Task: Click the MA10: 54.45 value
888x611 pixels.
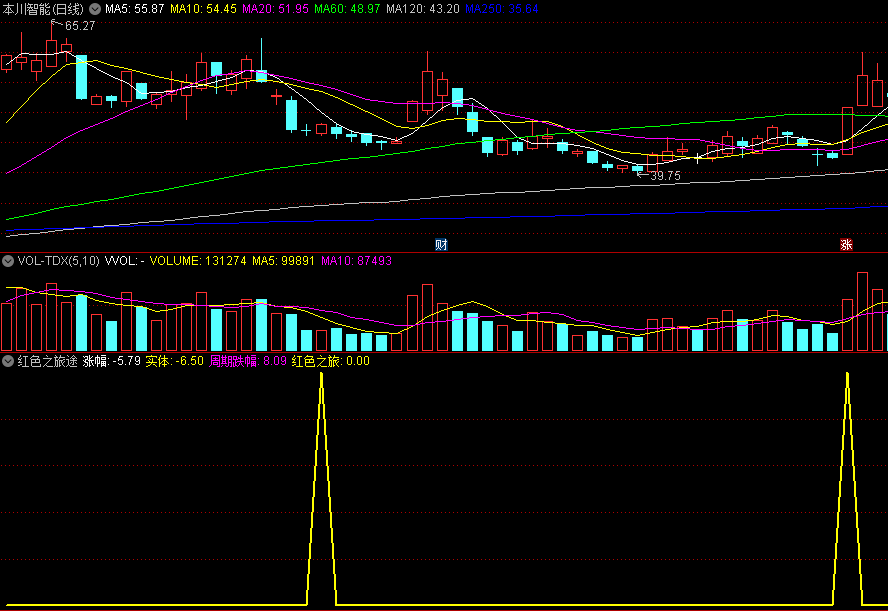Action: (x=203, y=9)
